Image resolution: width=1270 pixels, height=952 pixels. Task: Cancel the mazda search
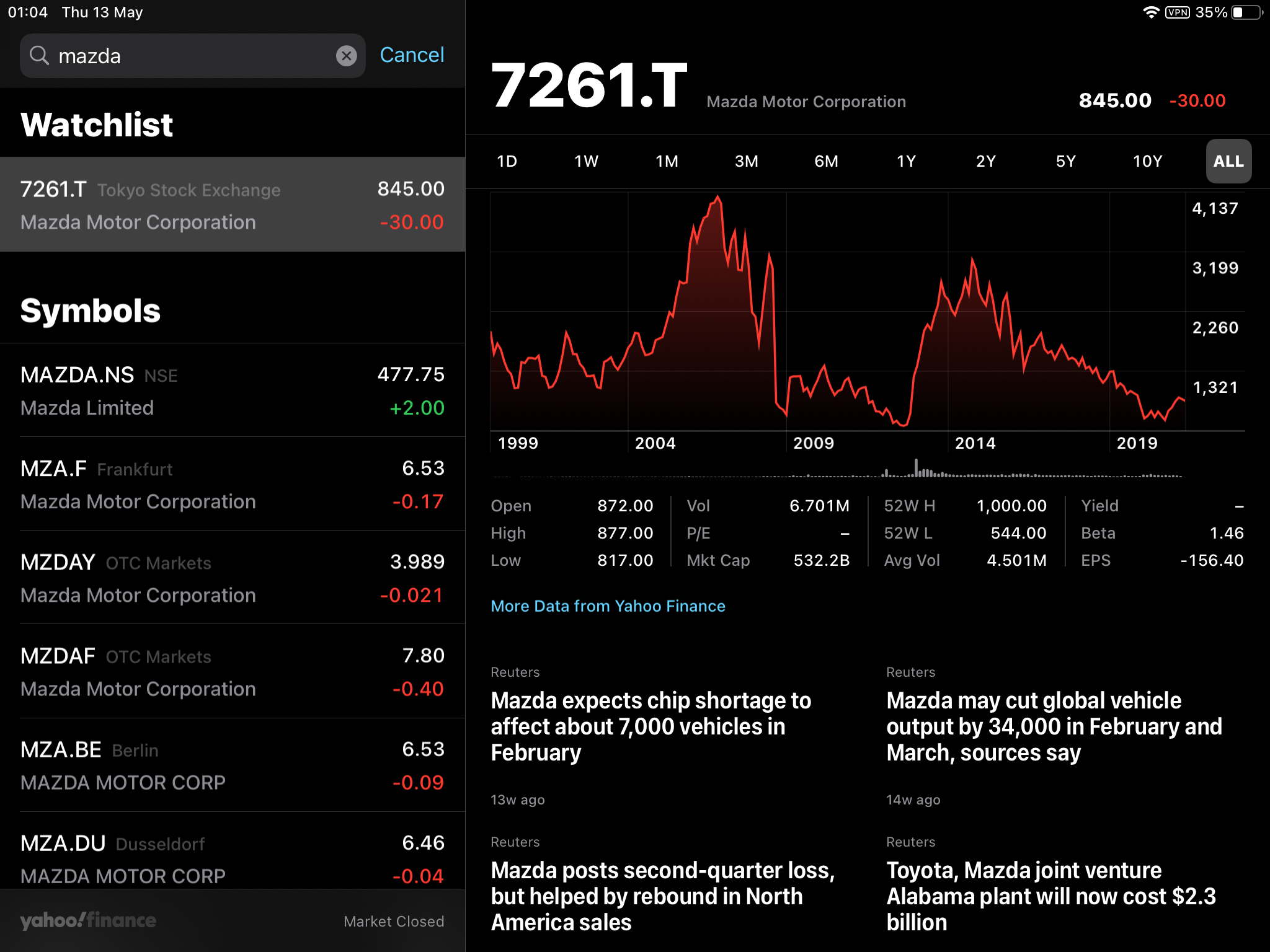[x=412, y=55]
